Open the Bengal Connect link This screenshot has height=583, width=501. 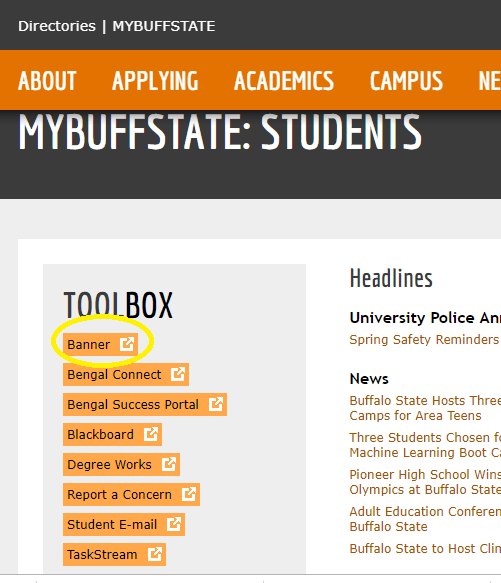click(126, 374)
